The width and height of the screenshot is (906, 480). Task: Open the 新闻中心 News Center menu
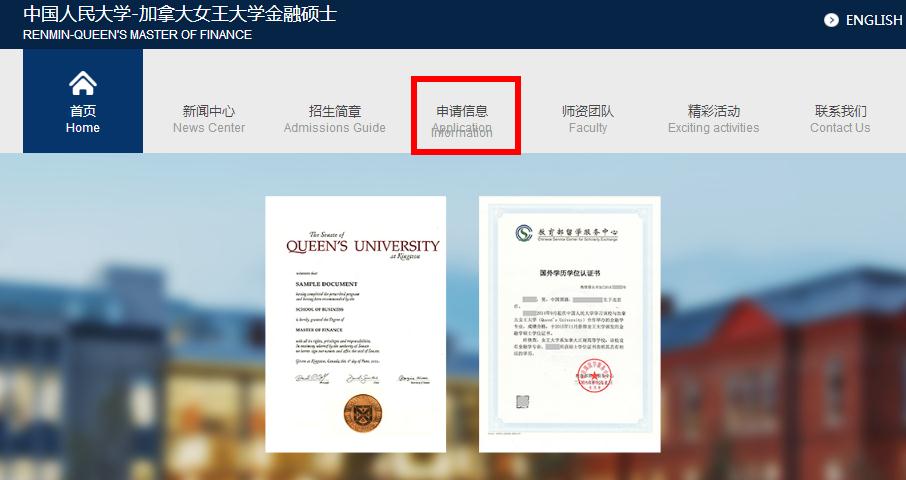[208, 118]
